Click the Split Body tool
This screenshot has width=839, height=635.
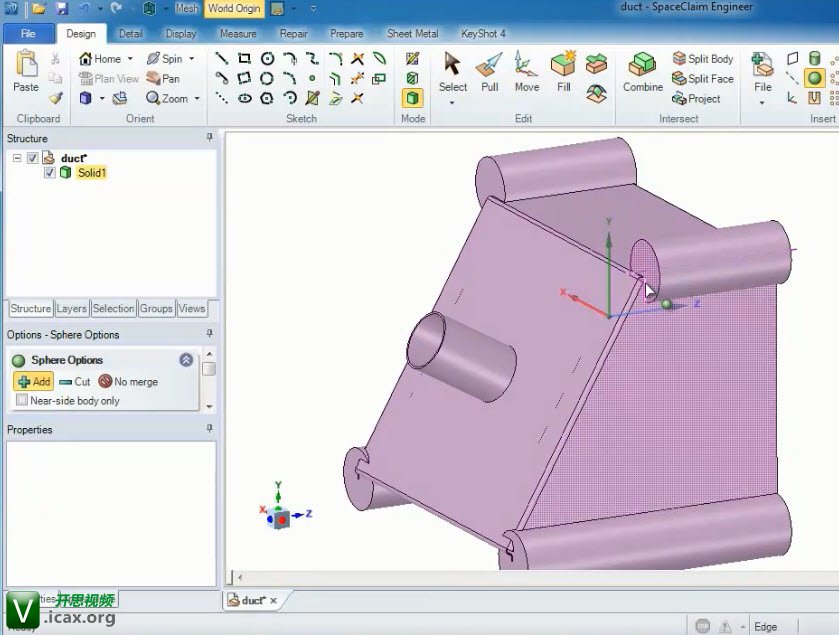(703, 59)
